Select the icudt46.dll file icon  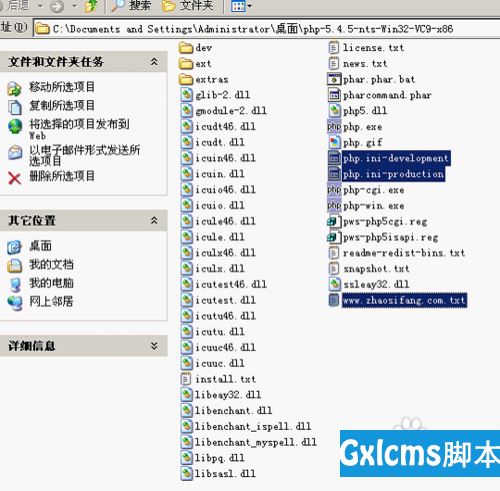(x=187, y=126)
